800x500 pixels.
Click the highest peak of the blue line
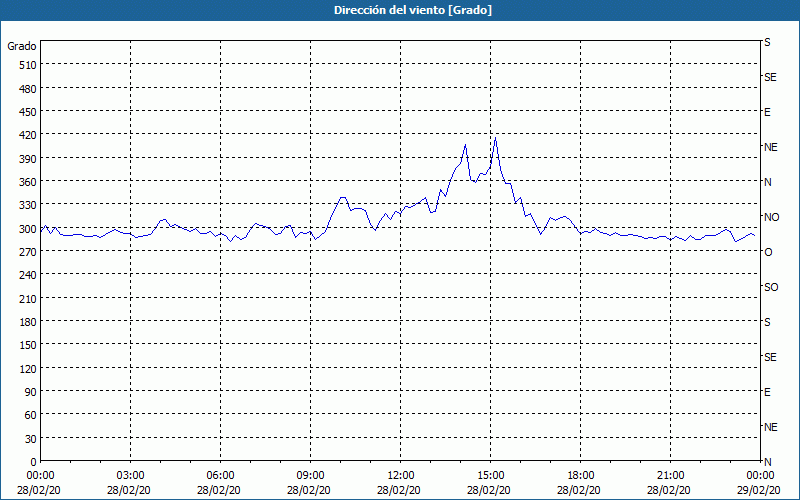[x=495, y=138]
